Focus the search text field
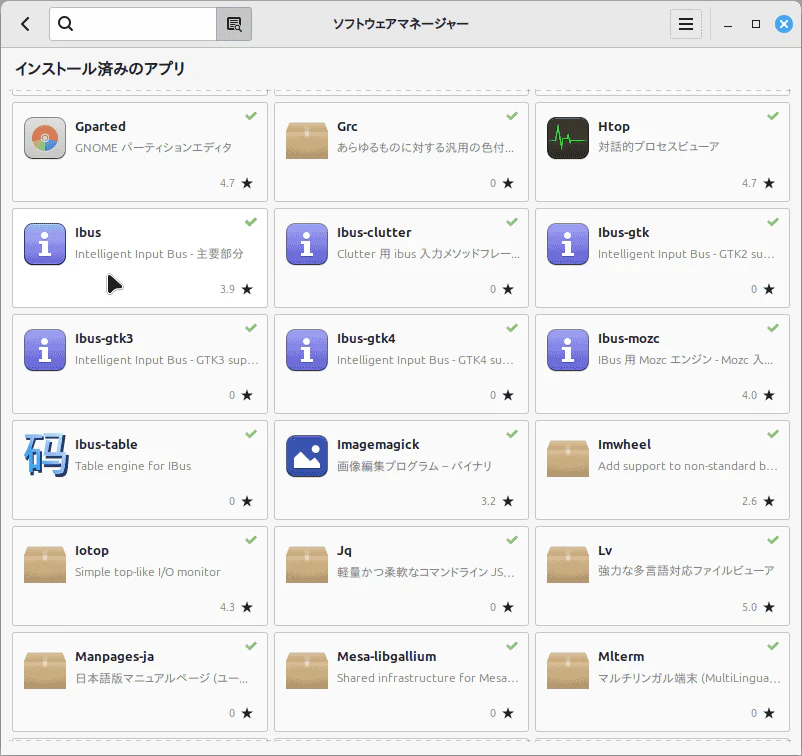This screenshot has height=756, width=802. tap(133, 24)
